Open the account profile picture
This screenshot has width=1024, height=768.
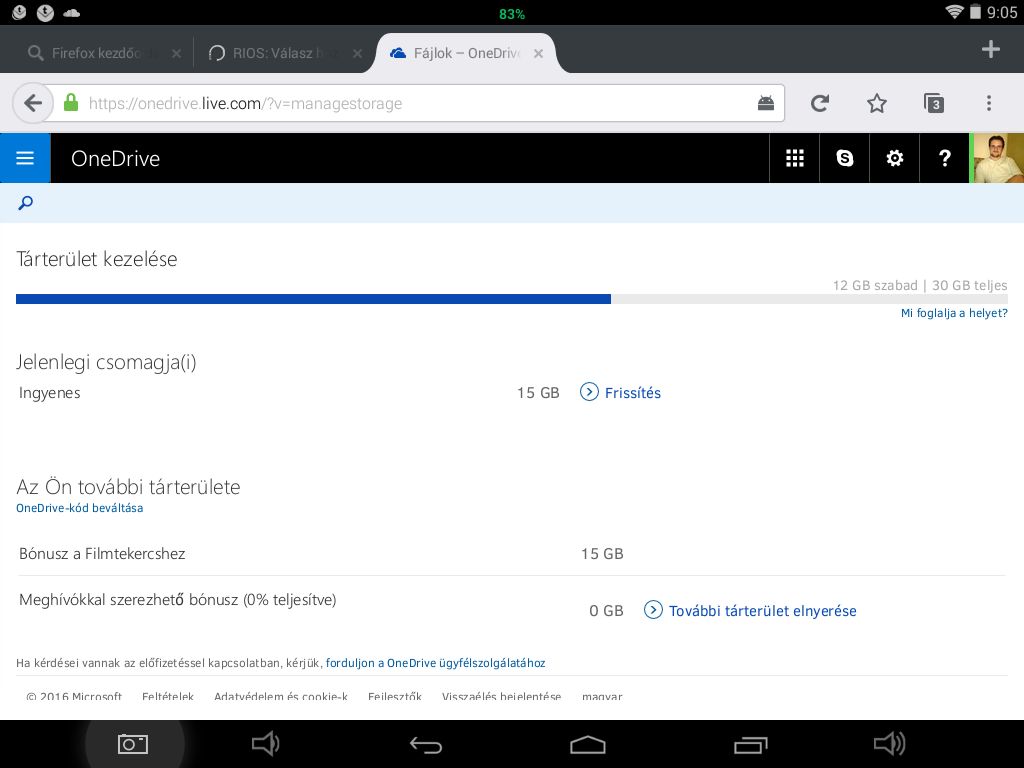[997, 158]
